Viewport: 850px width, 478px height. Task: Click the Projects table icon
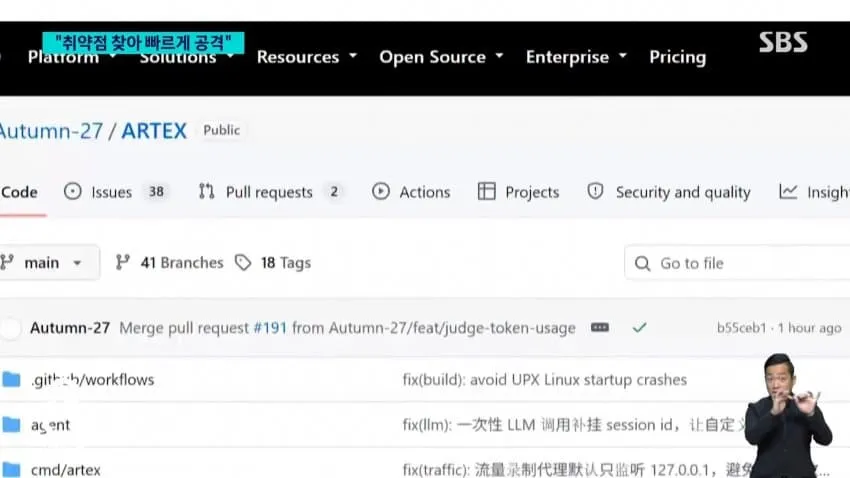486,191
